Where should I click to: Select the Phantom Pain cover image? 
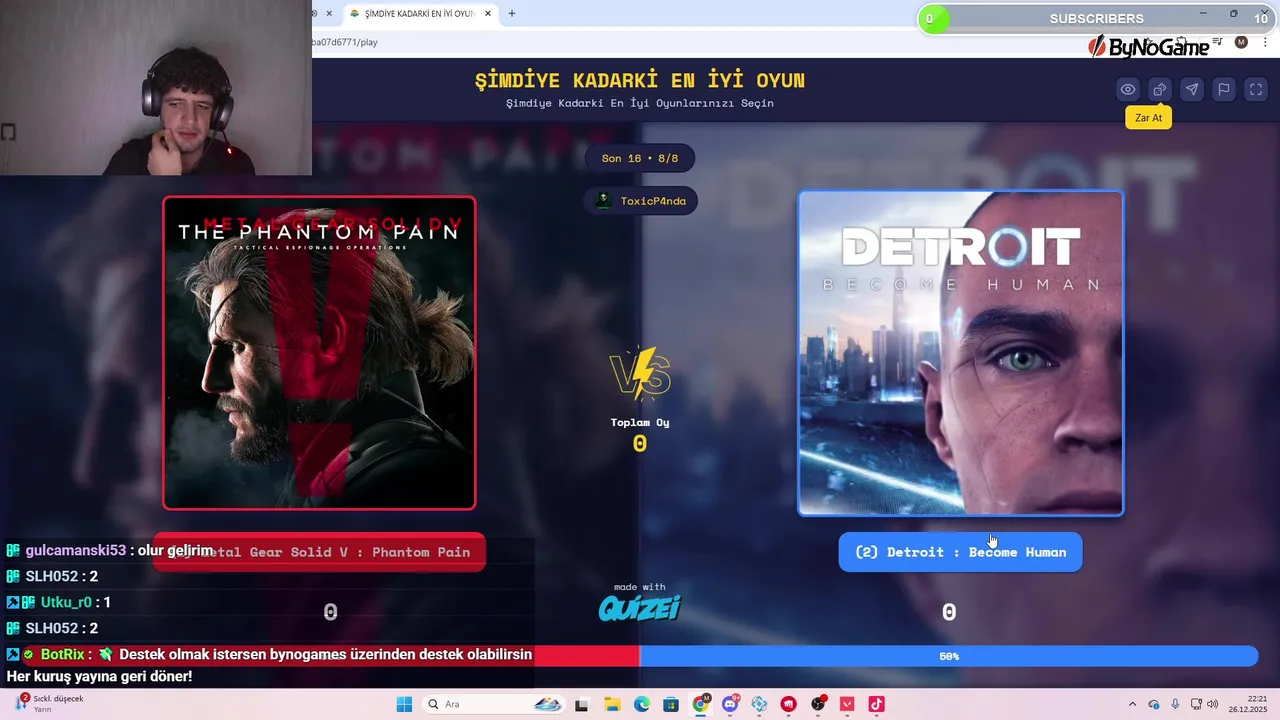click(x=319, y=353)
